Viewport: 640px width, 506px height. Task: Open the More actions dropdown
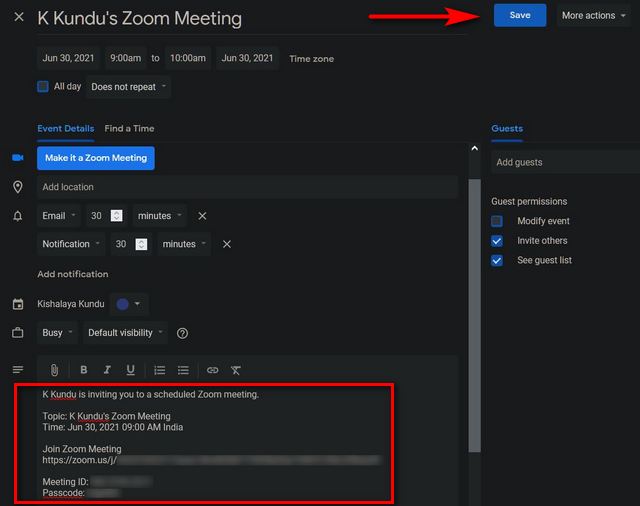point(593,16)
